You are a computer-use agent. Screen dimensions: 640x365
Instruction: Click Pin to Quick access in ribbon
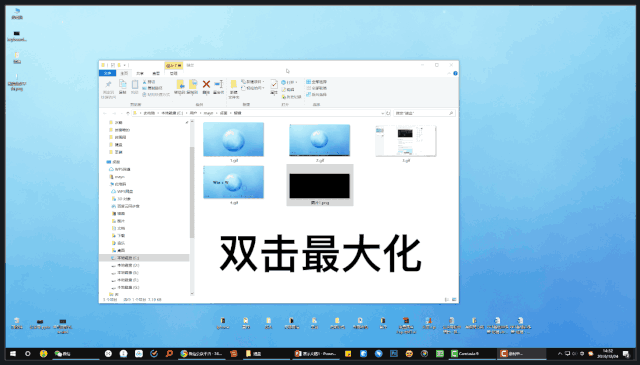click(x=108, y=89)
